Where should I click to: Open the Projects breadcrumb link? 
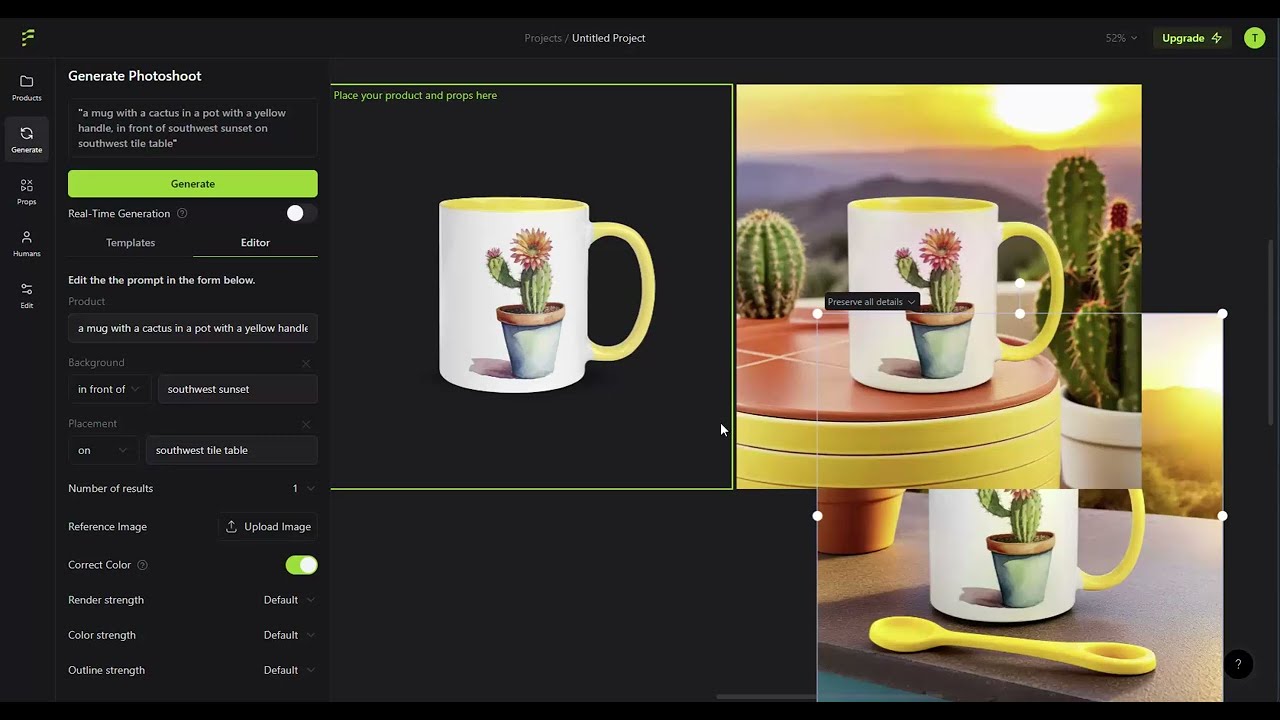click(x=543, y=38)
